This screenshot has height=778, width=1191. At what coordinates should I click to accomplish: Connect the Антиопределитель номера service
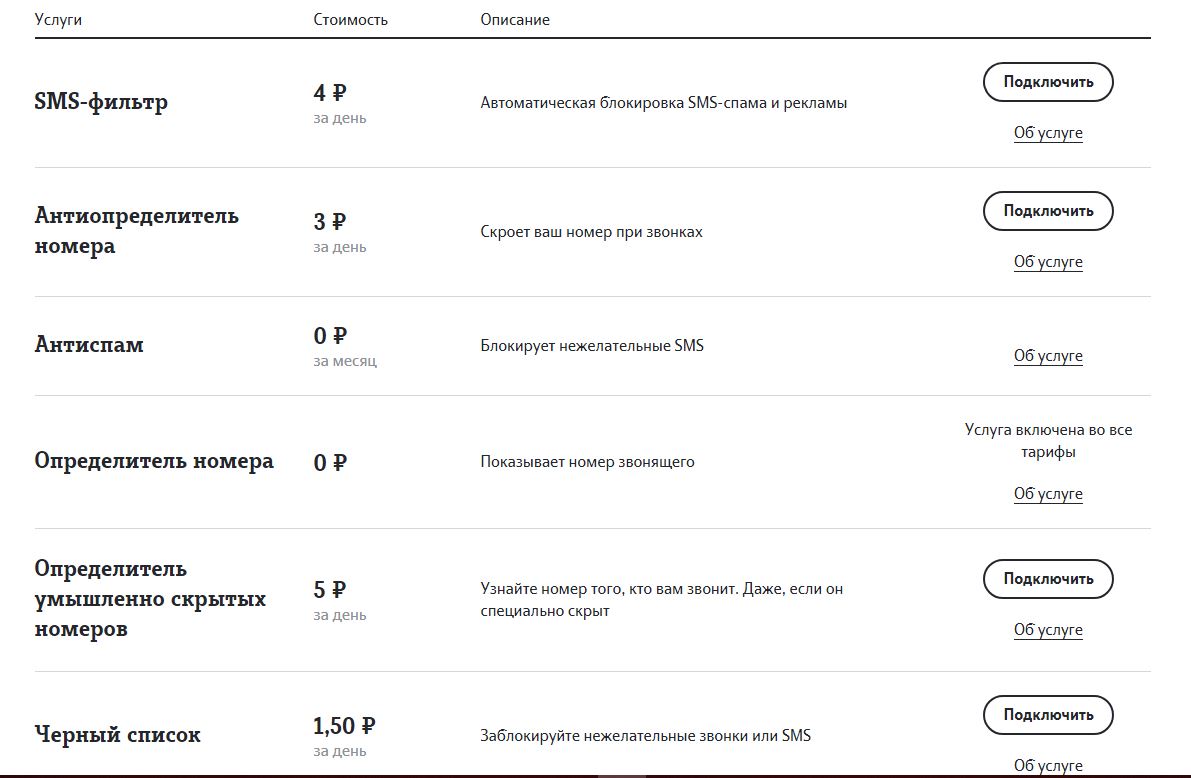pyautogui.click(x=1048, y=211)
